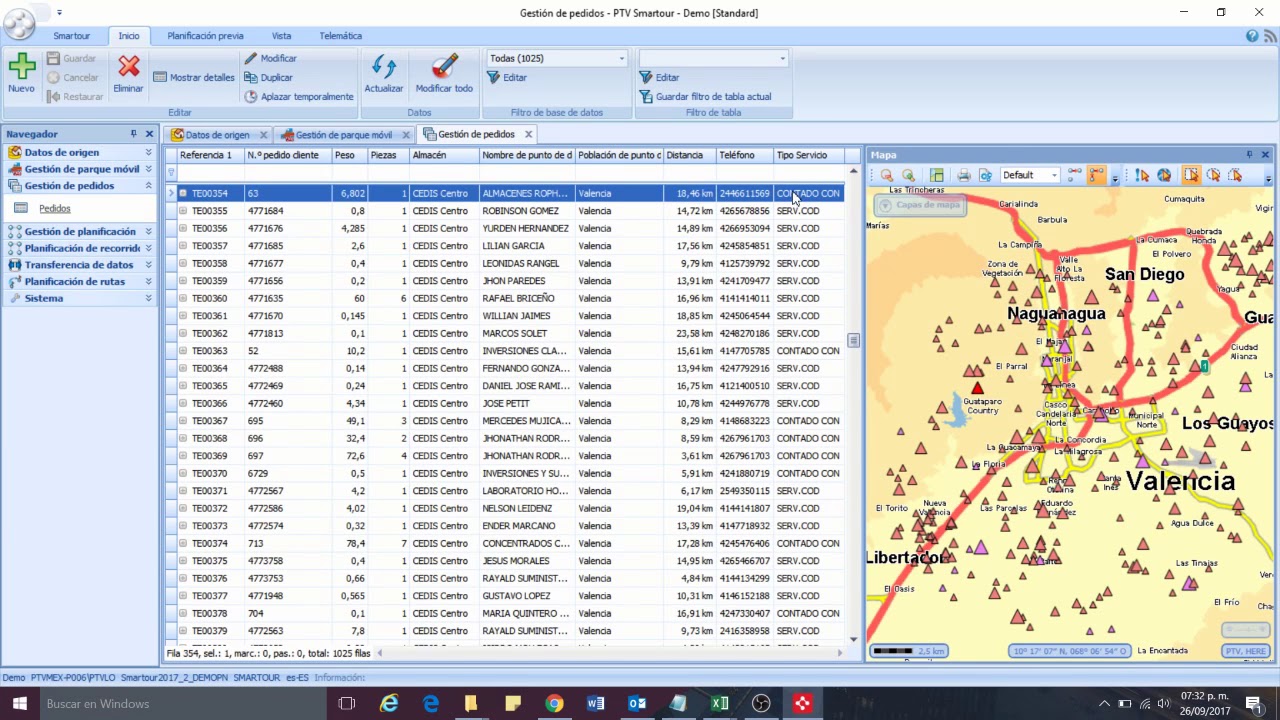This screenshot has width=1280, height=720.
Task: Toggle the rectangle selection map tool
Action: click(1191, 175)
